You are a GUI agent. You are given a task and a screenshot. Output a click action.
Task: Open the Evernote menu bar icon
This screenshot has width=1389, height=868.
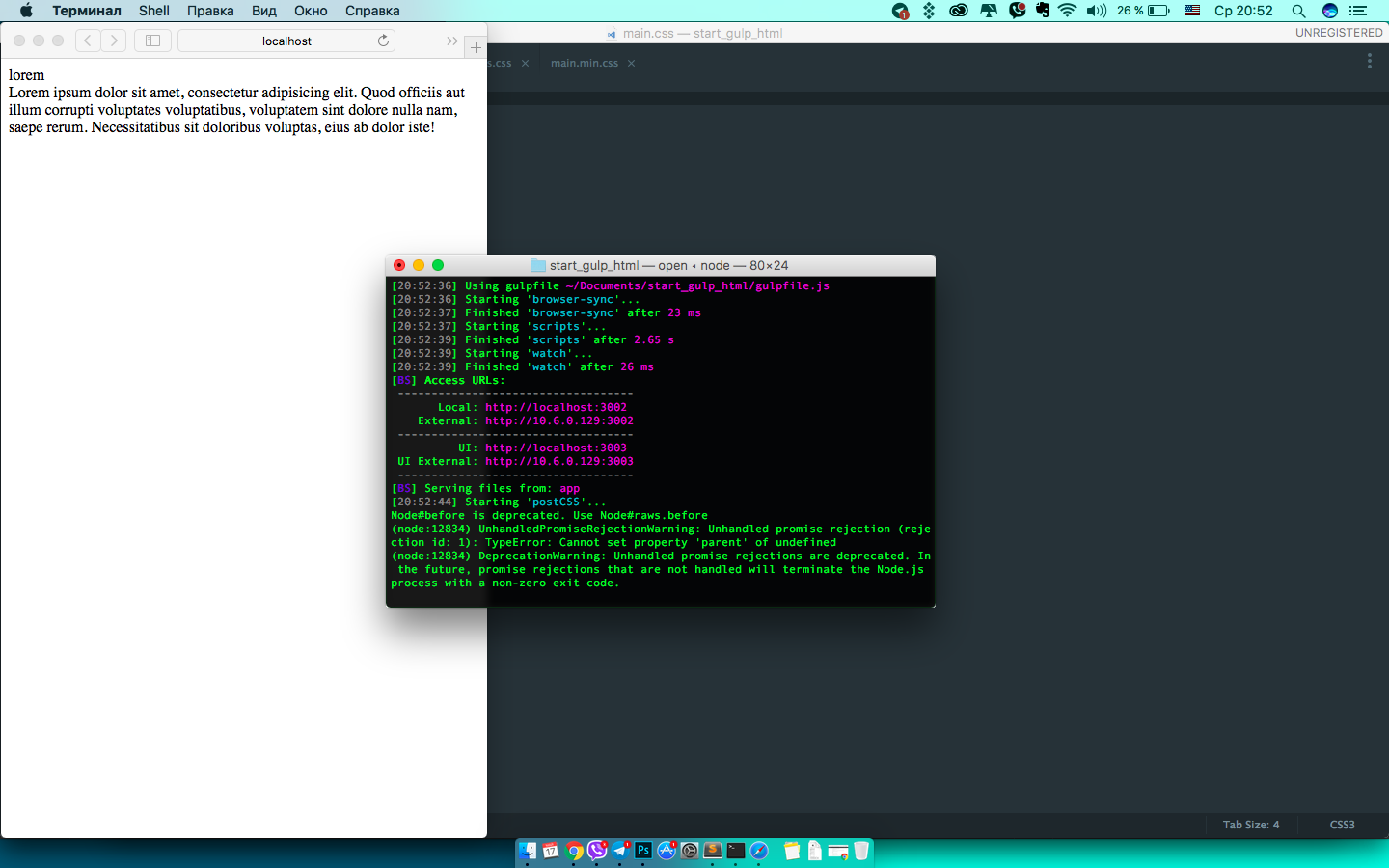pos(1043,11)
